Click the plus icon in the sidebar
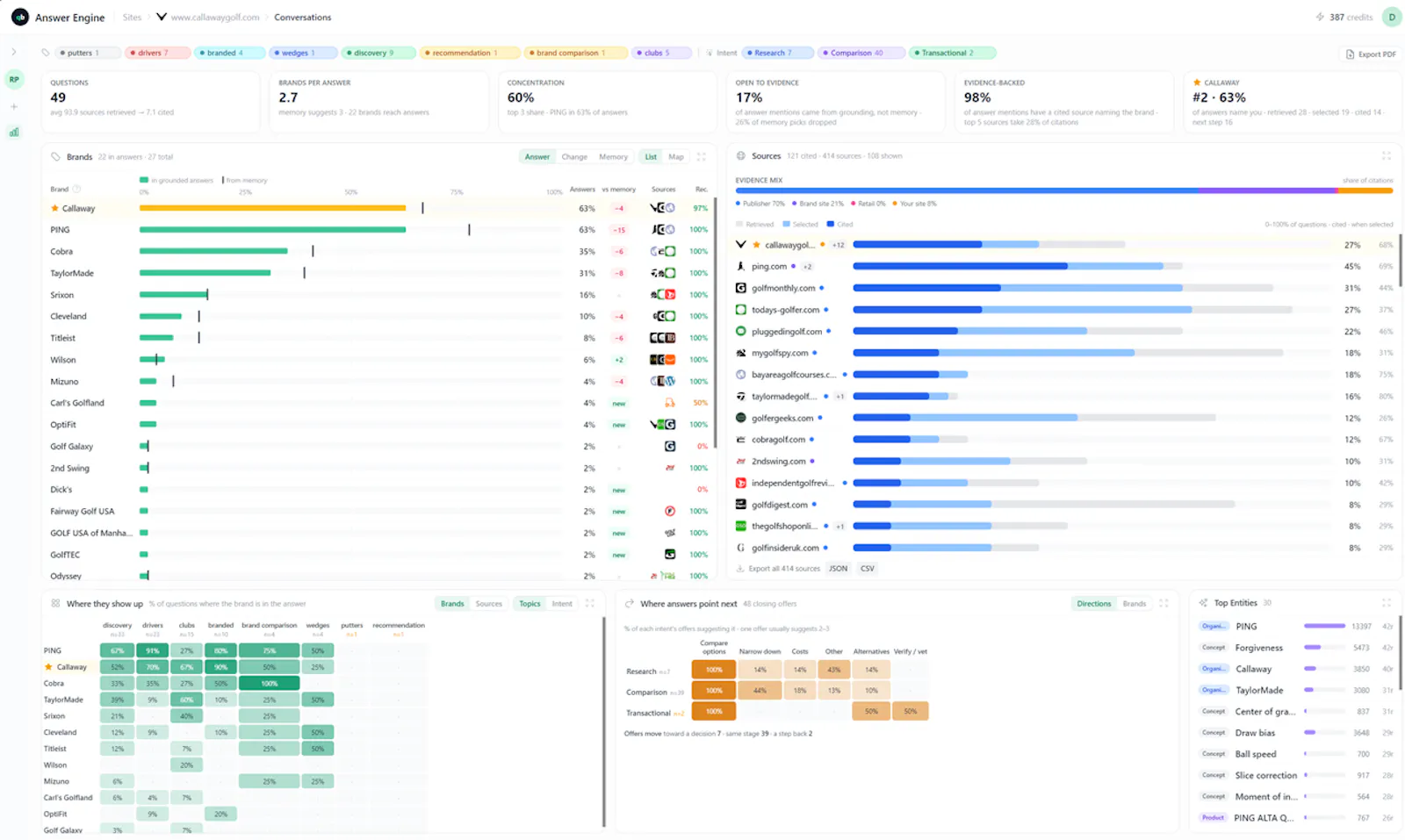 14,106
